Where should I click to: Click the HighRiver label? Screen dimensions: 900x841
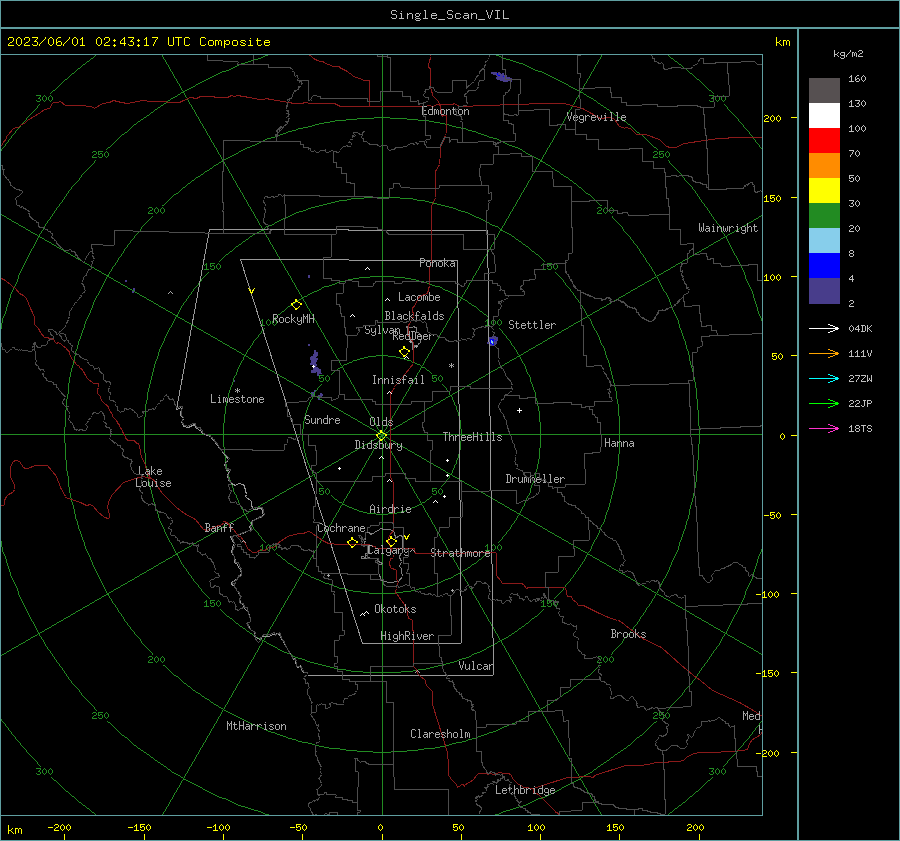tap(407, 636)
